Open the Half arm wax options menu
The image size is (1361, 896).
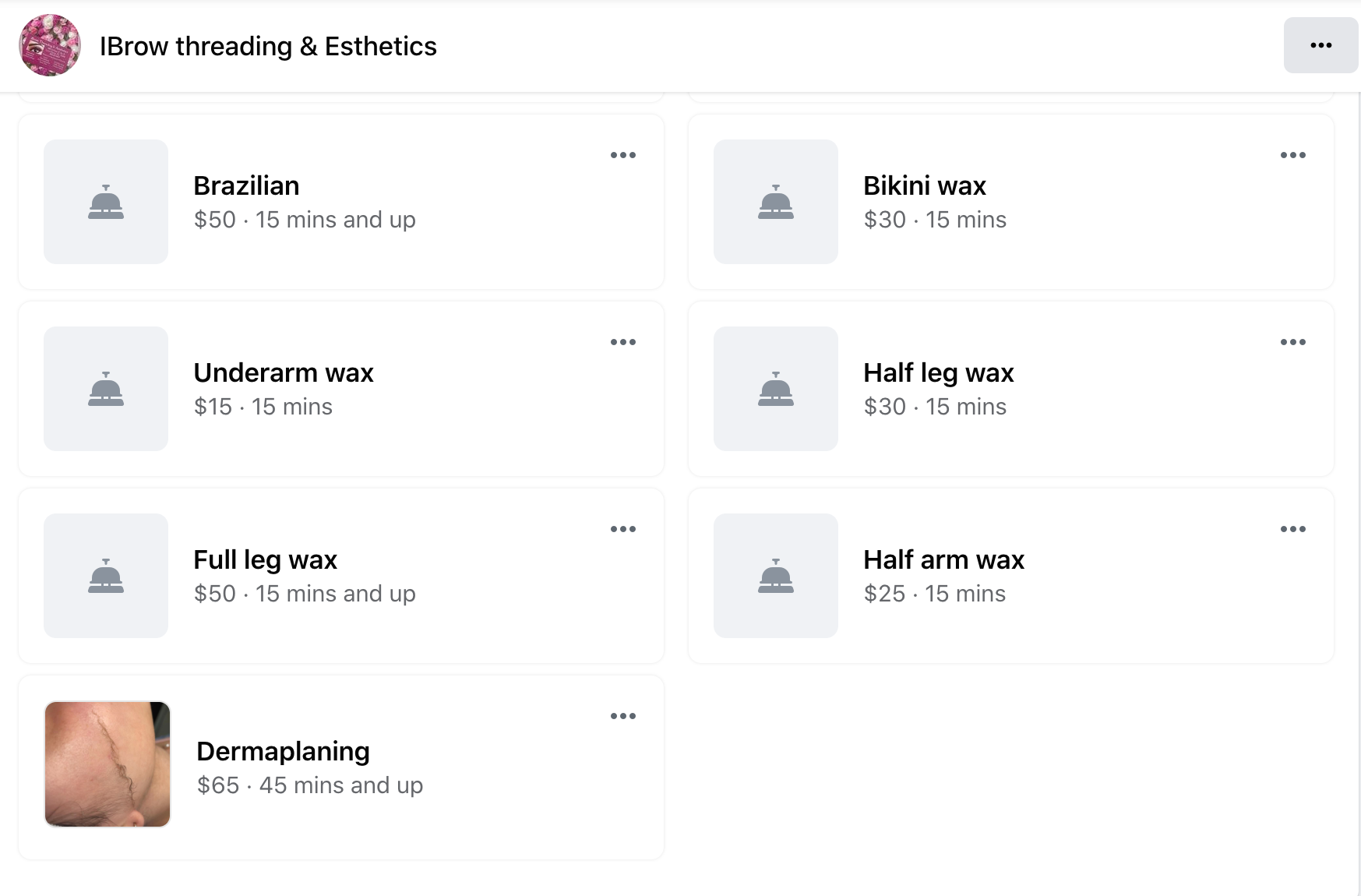coord(1292,529)
